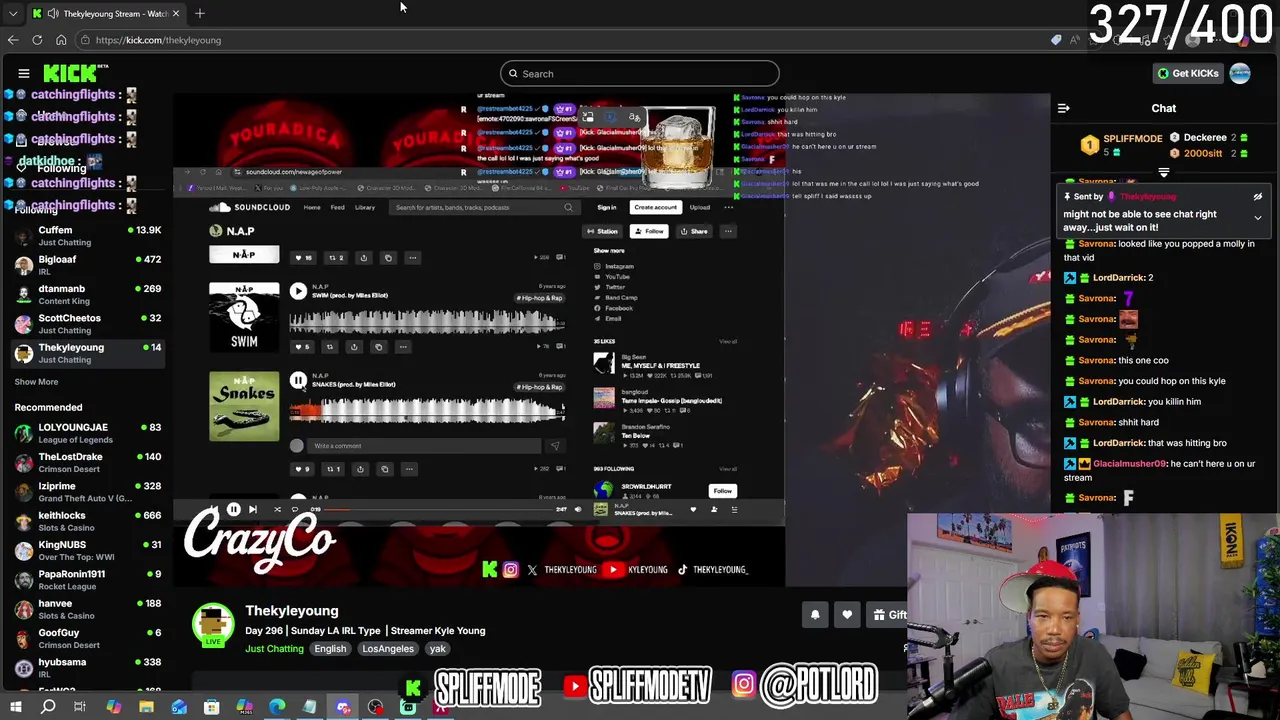
Task: Open Microsoft Edge from taskbar
Action: 277,707
